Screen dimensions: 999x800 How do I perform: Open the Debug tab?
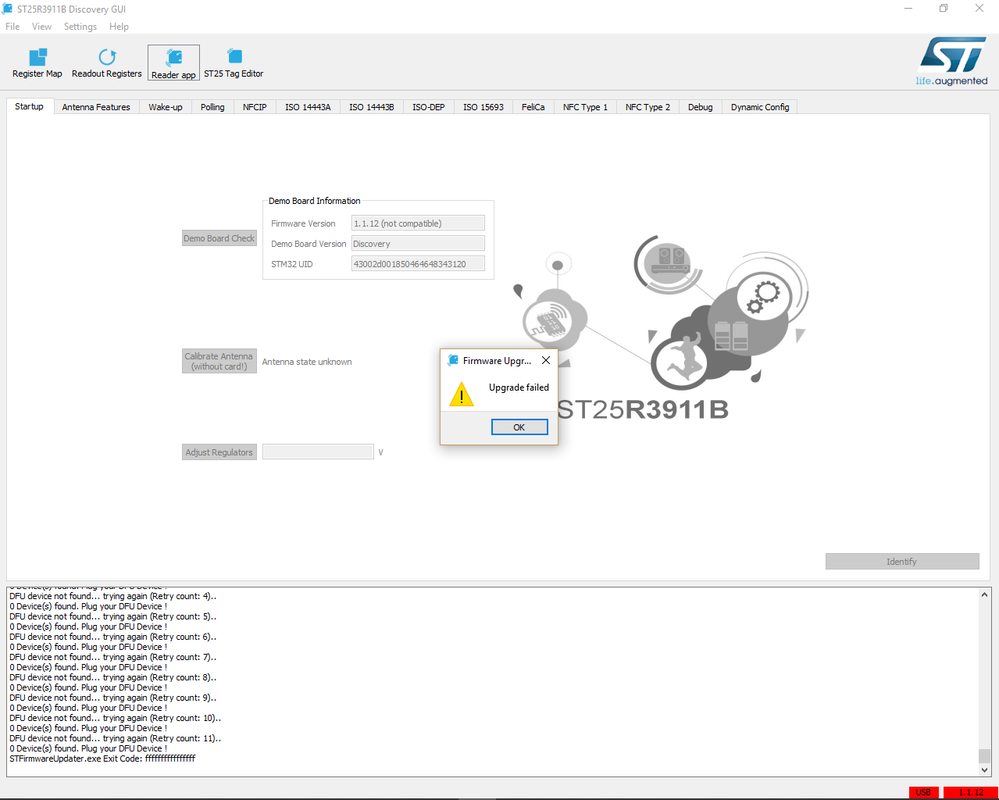tap(700, 107)
